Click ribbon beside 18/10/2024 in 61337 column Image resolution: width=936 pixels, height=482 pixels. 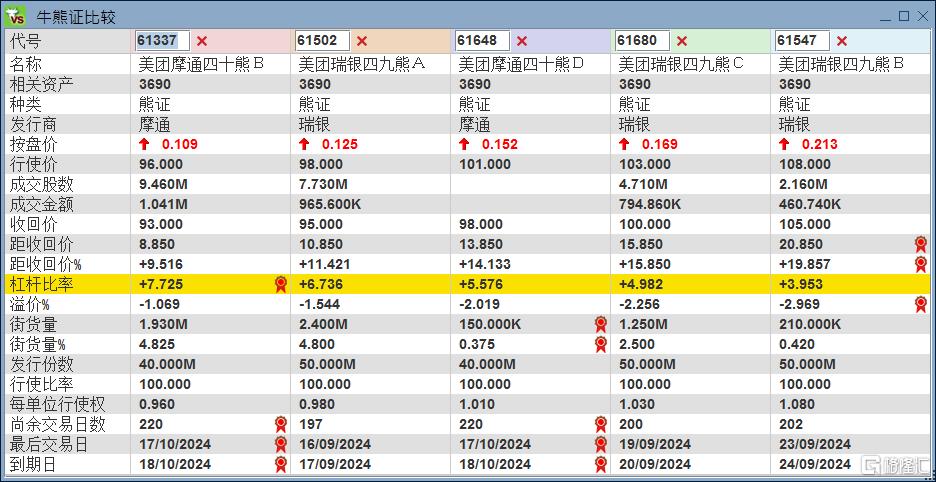click(x=281, y=464)
